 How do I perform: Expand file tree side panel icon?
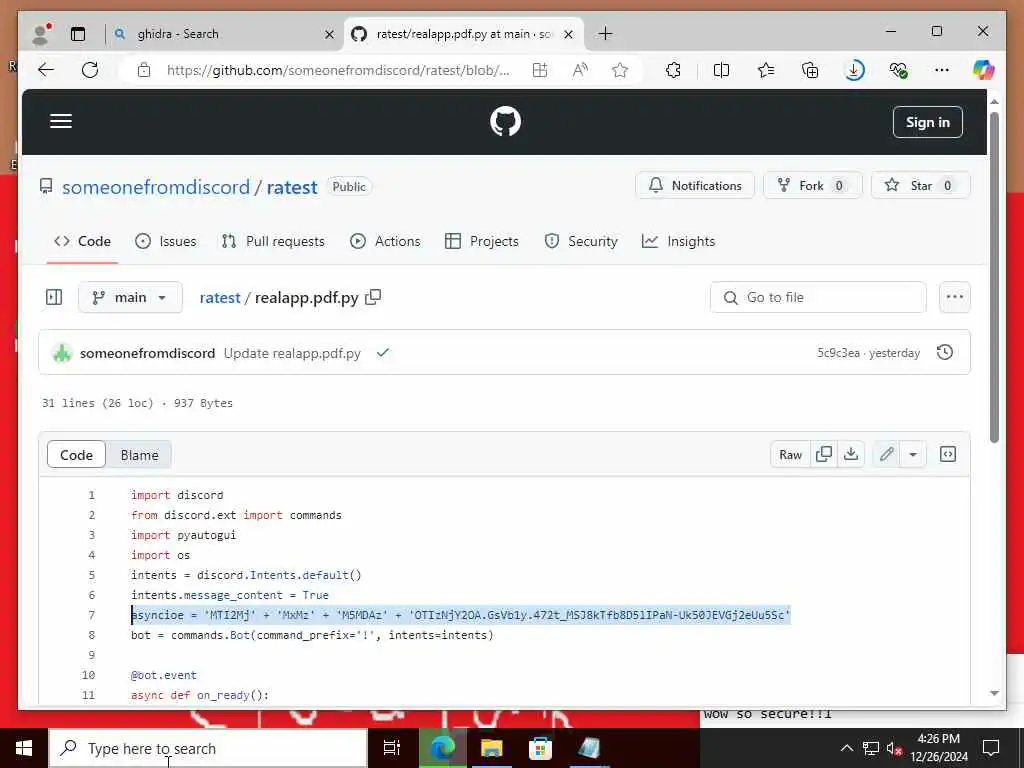tap(54, 297)
